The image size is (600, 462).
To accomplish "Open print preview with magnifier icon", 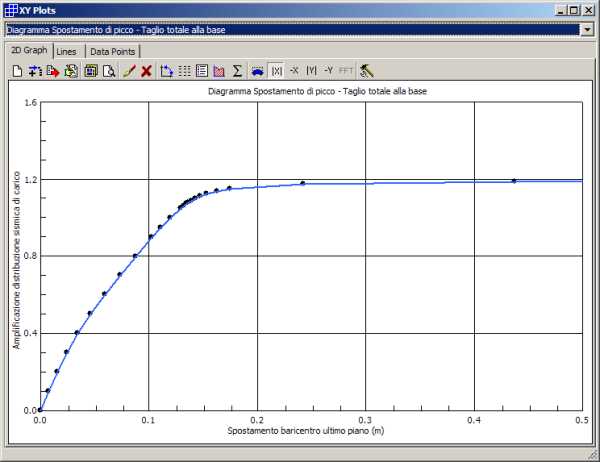I will click(108, 71).
